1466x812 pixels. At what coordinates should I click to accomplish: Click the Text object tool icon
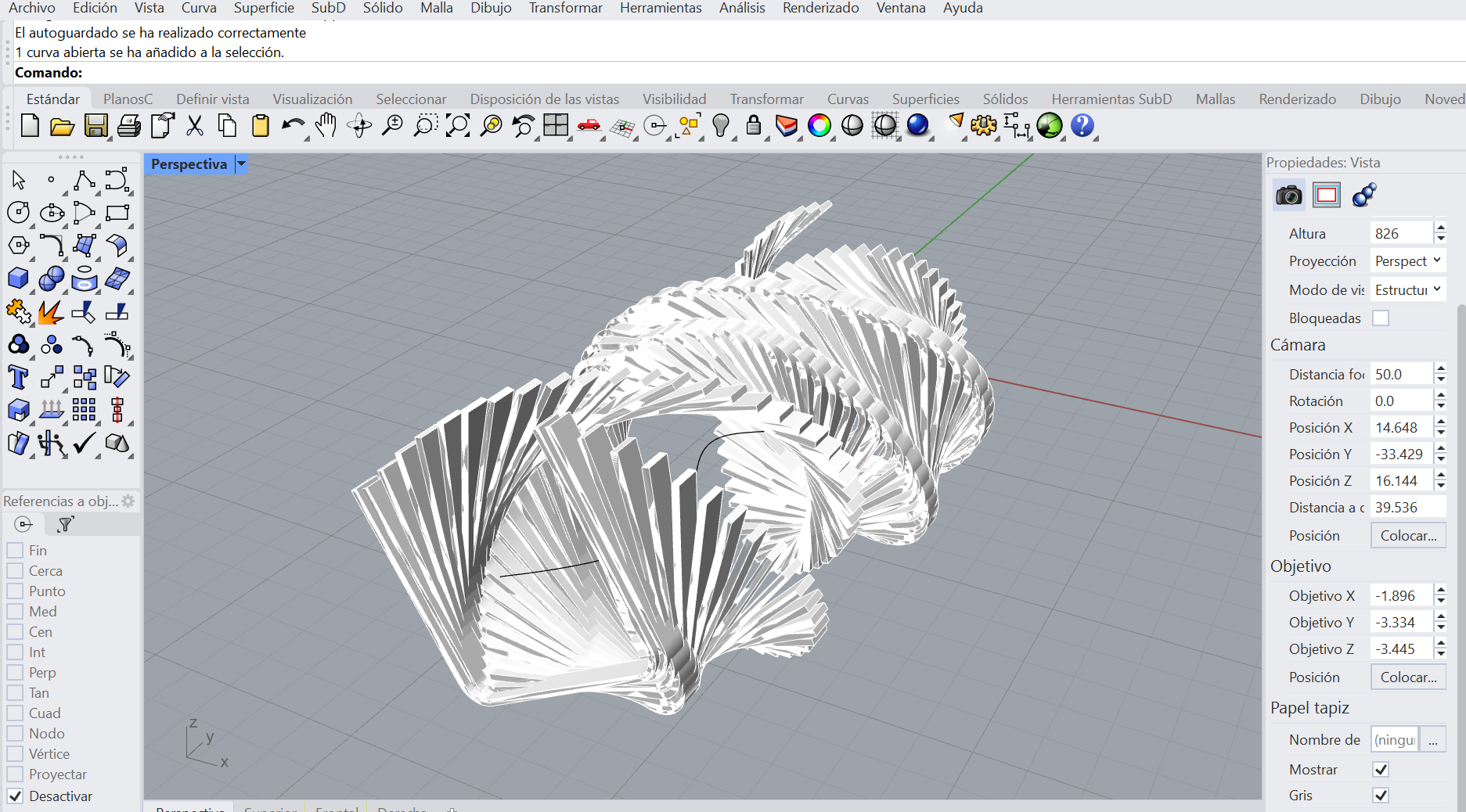[x=18, y=378]
